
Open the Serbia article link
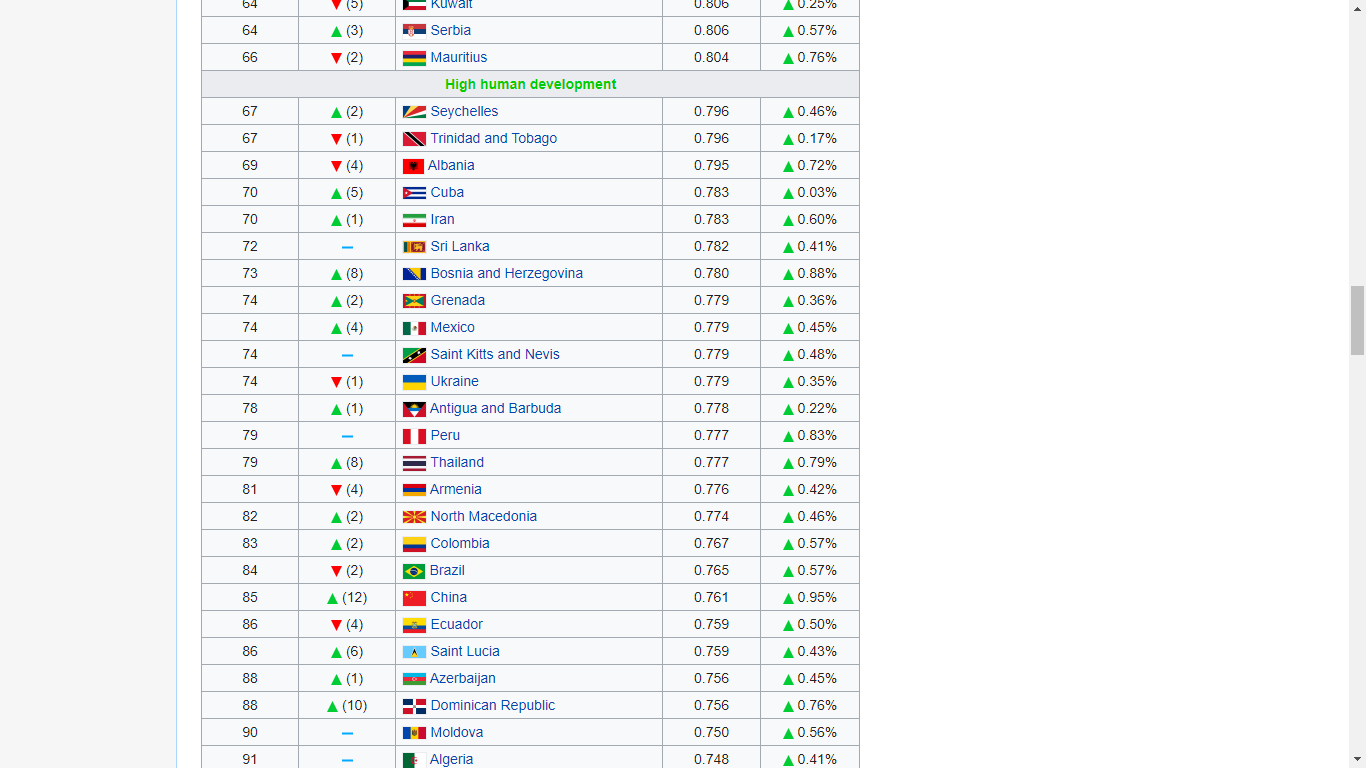451,31
